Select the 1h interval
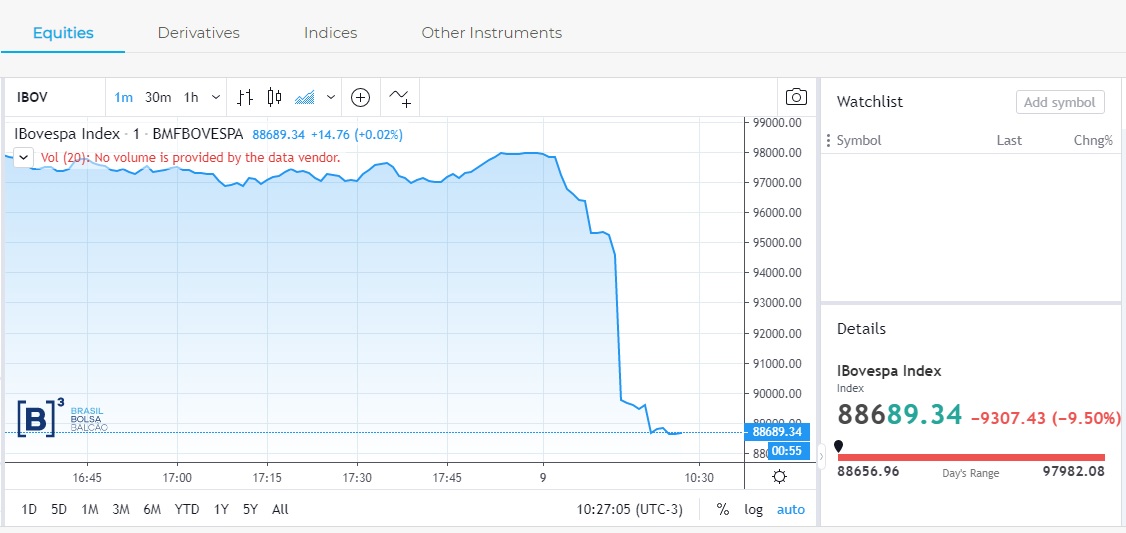The image size is (1126, 533). coord(191,98)
